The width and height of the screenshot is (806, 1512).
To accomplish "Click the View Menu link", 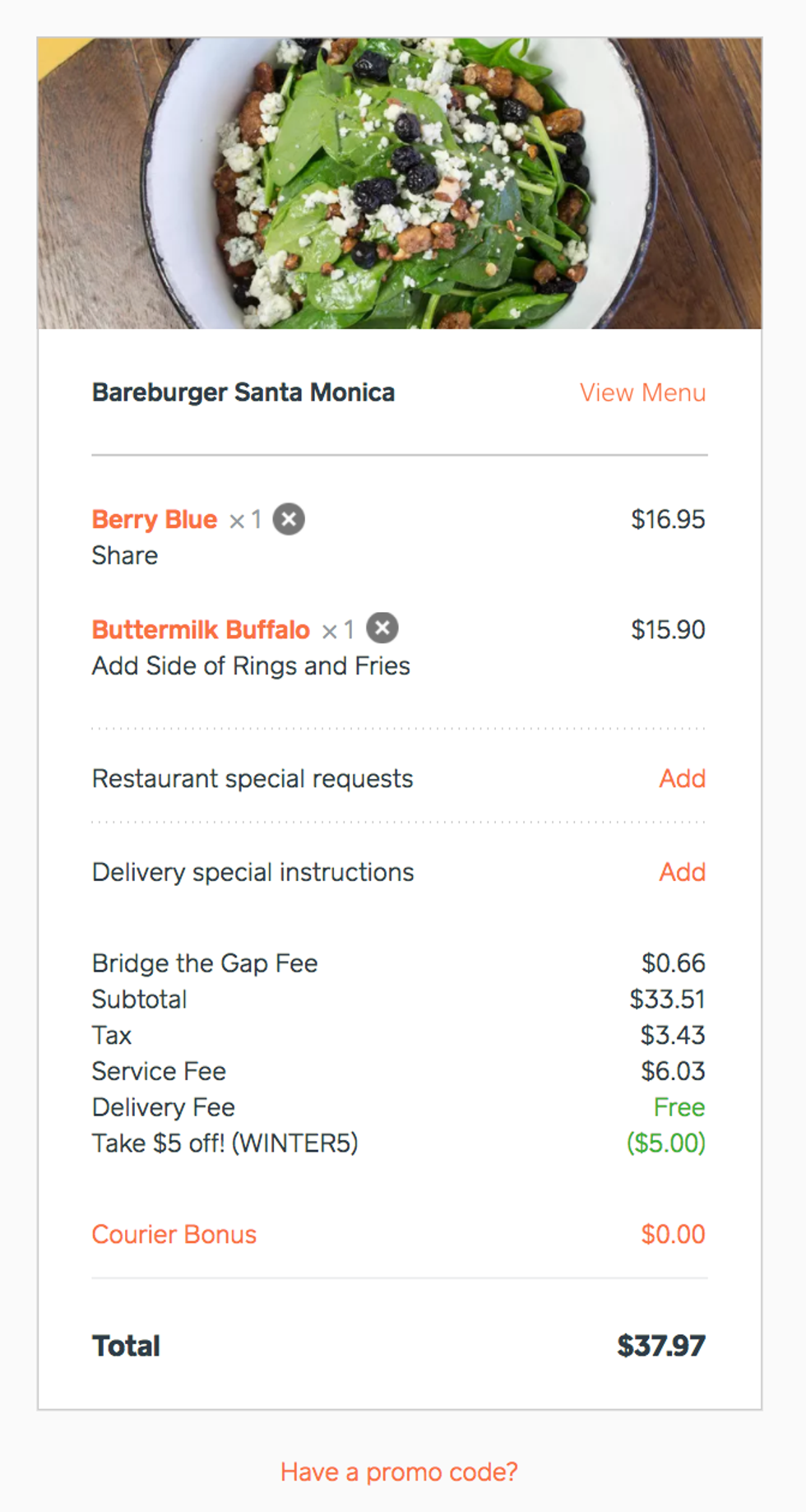I will [642, 392].
